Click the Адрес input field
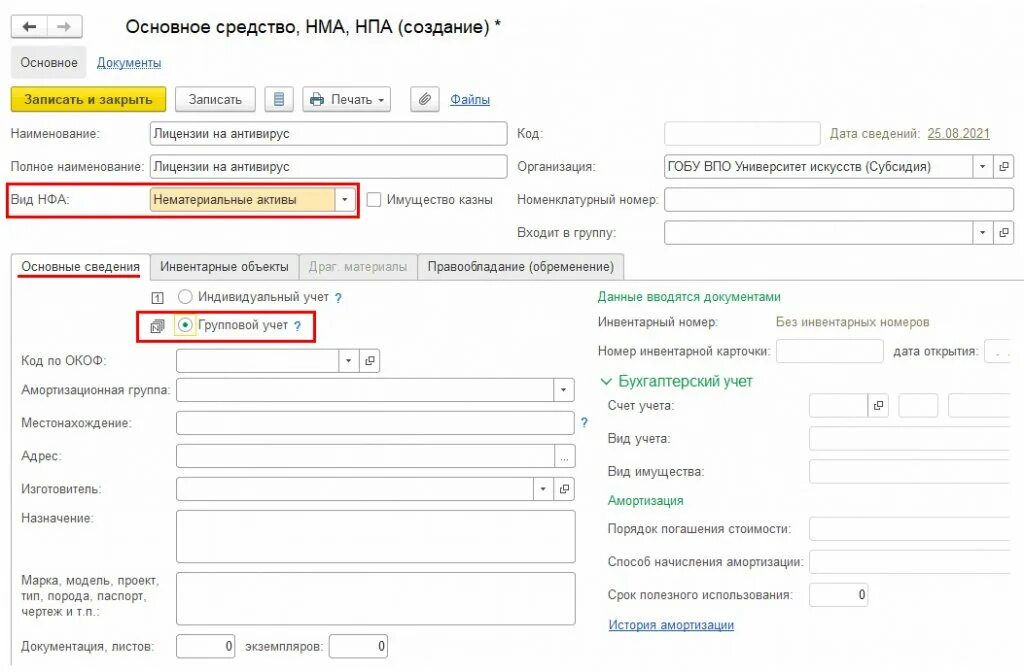 366,456
